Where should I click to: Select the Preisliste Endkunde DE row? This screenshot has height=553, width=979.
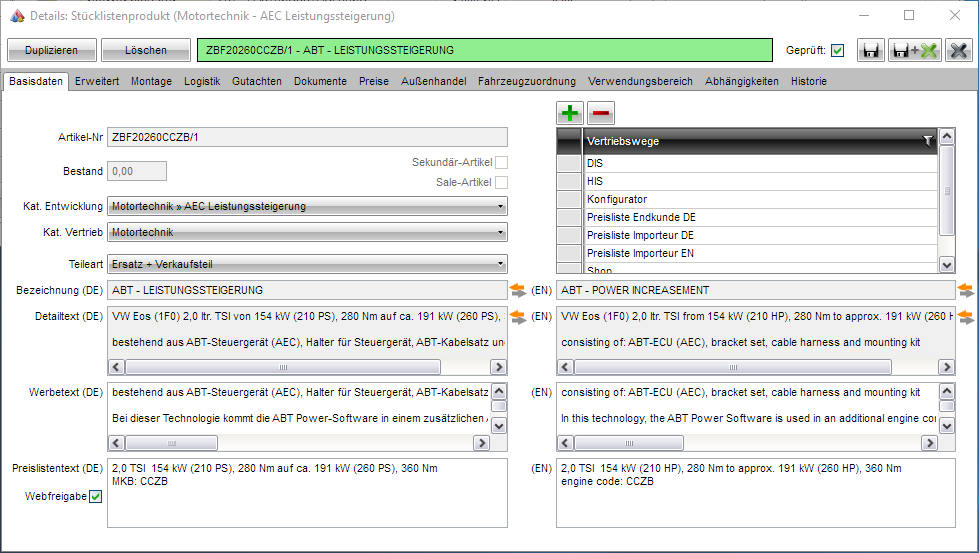760,218
